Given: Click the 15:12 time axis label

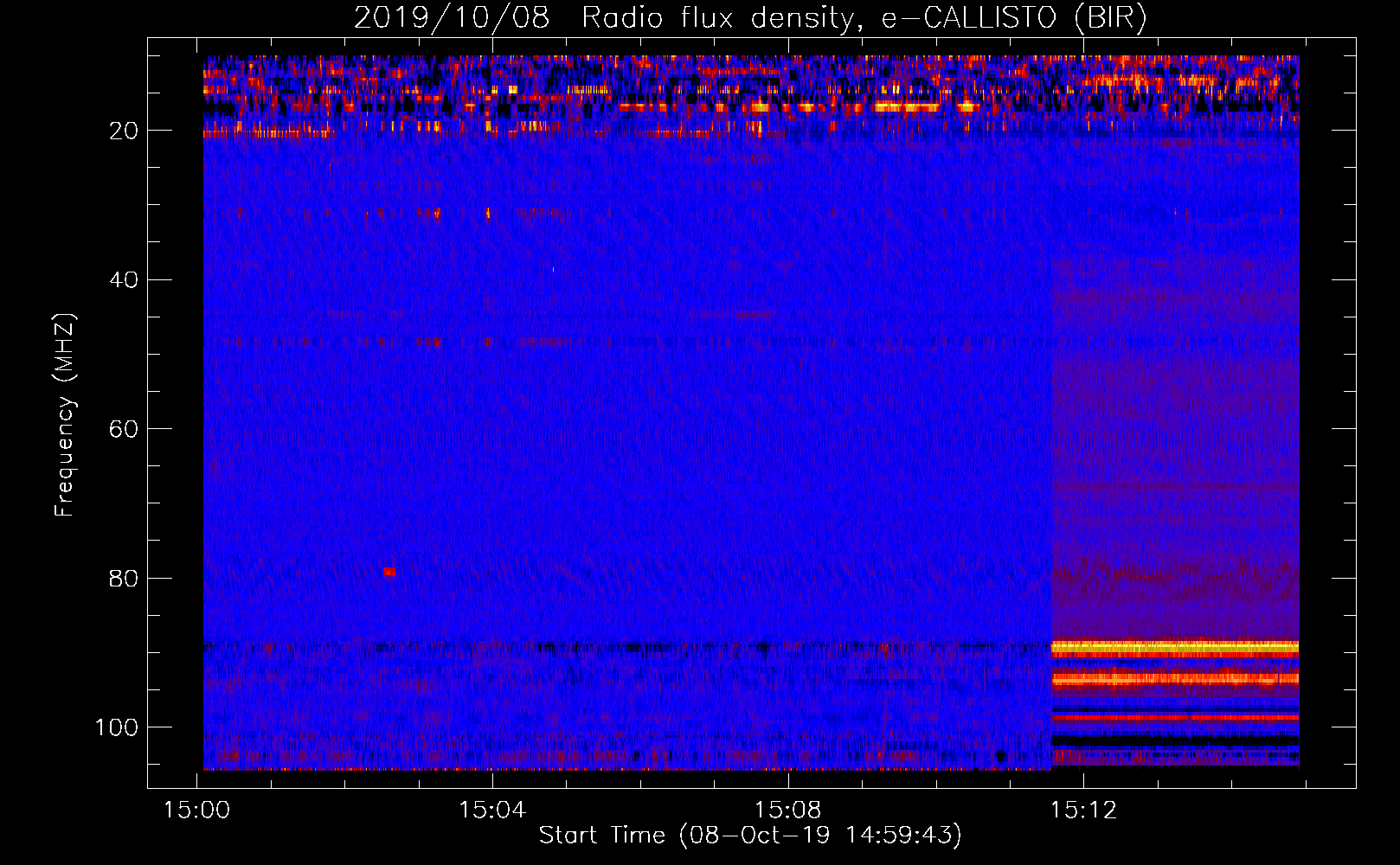Looking at the screenshot, I should 1083,811.
